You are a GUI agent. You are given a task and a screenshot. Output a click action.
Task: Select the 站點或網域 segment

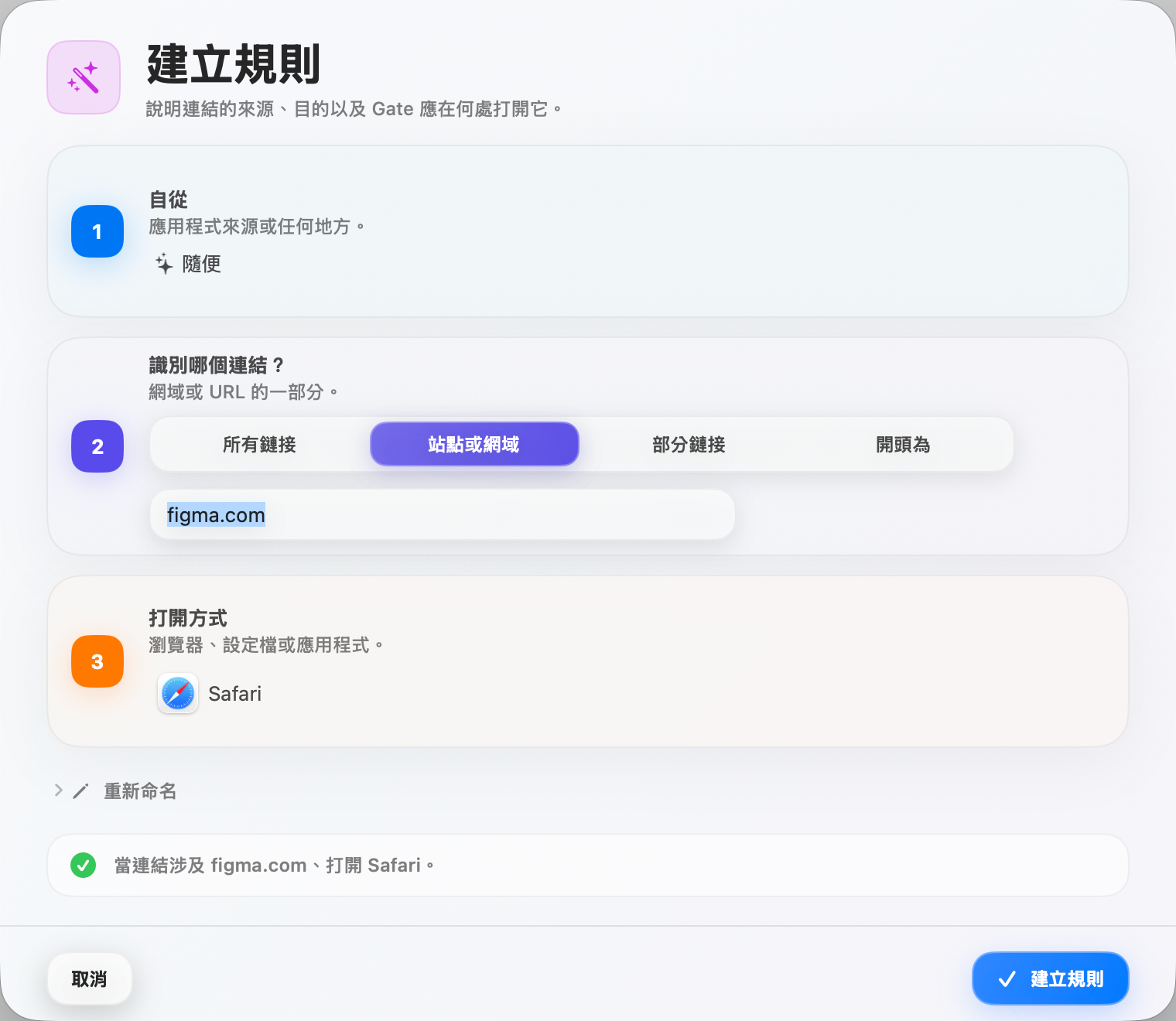coord(474,444)
